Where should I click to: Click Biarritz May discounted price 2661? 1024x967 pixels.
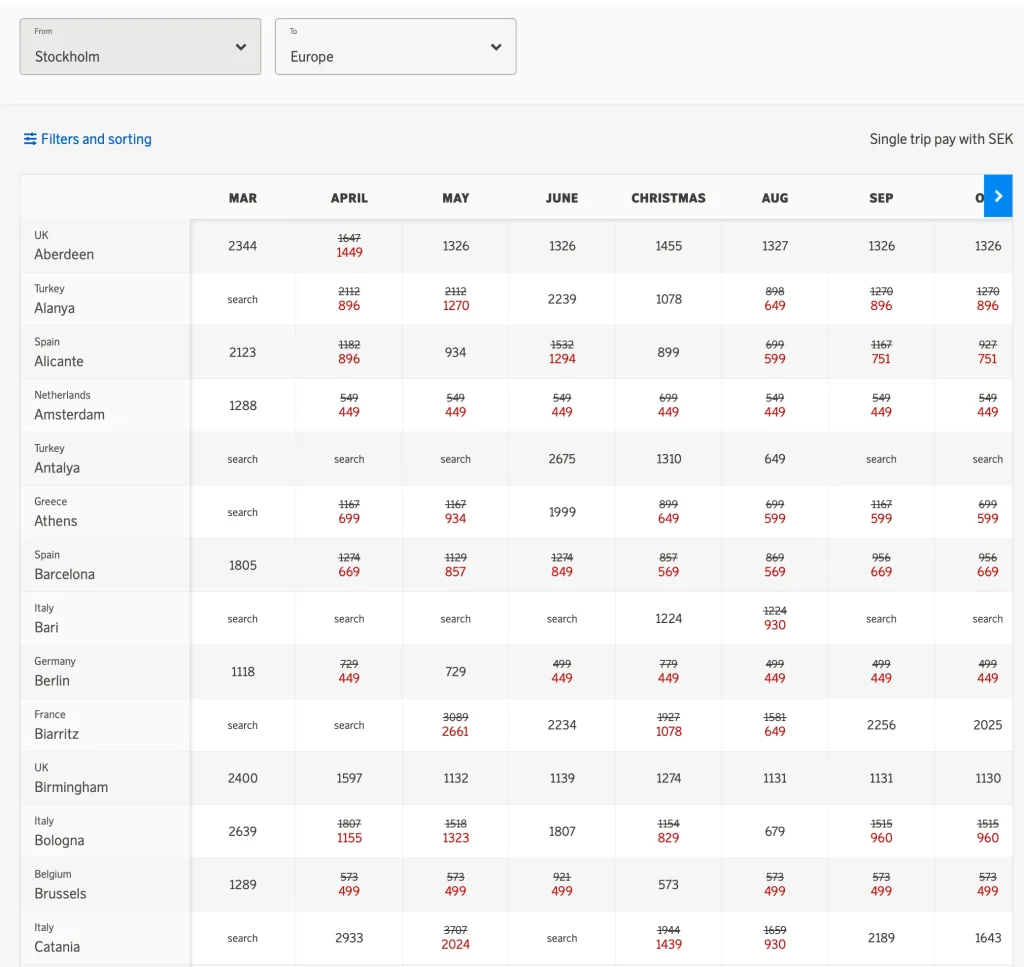[x=456, y=731]
